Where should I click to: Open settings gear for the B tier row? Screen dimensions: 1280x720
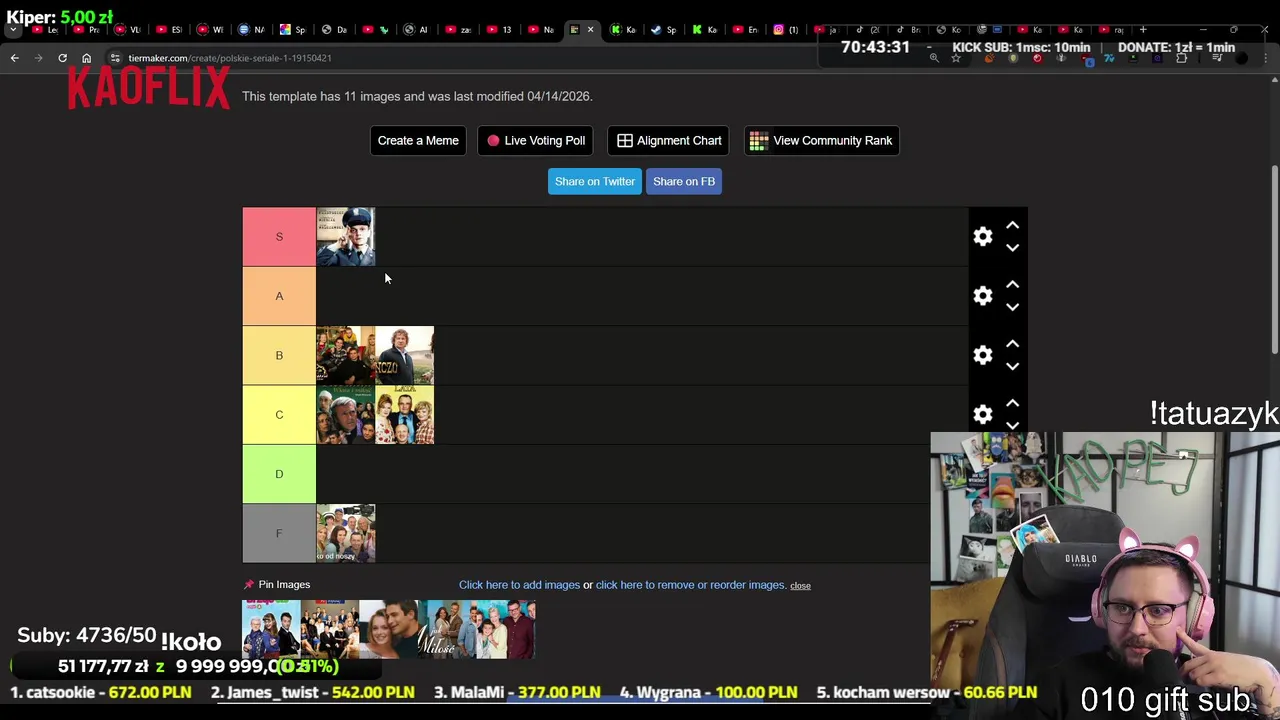pos(983,355)
